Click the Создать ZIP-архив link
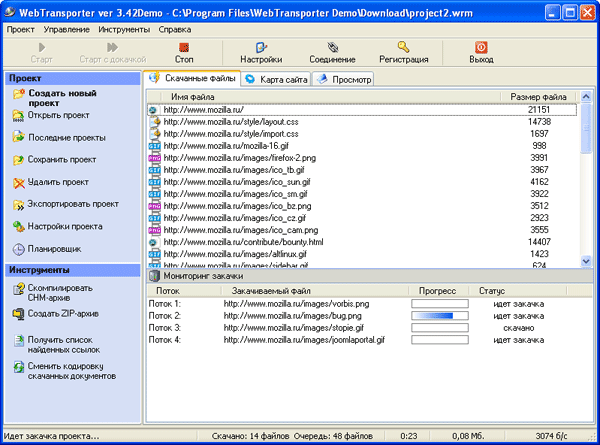Image resolution: width=600 pixels, height=445 pixels. [x=63, y=313]
